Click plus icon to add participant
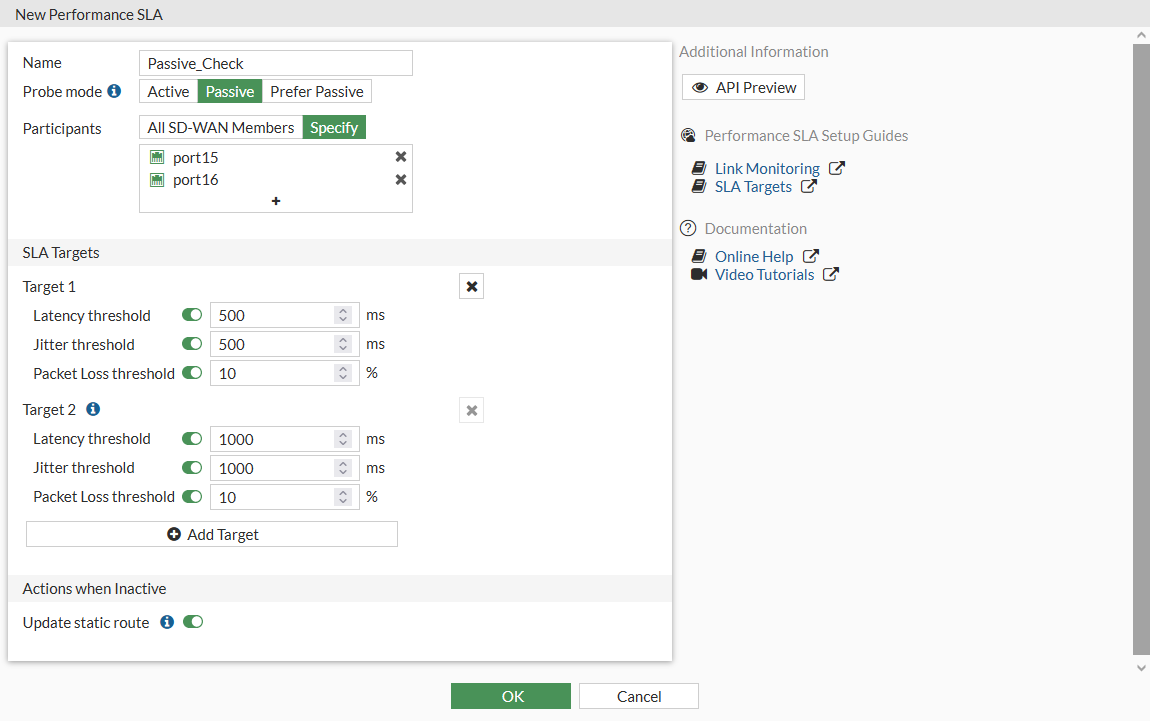Viewport: 1150px width, 721px height. coord(276,201)
